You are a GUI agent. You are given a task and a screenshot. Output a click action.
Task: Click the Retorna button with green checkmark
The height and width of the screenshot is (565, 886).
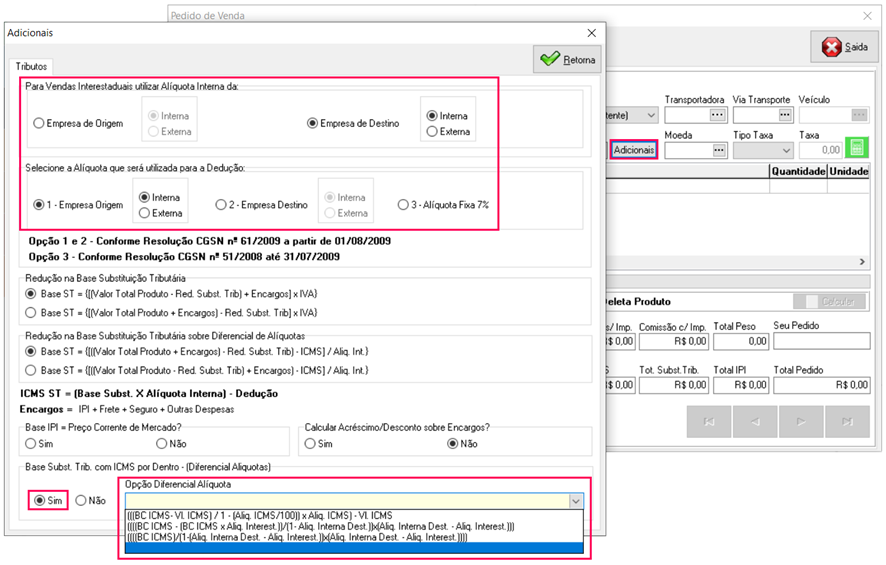[x=567, y=60]
